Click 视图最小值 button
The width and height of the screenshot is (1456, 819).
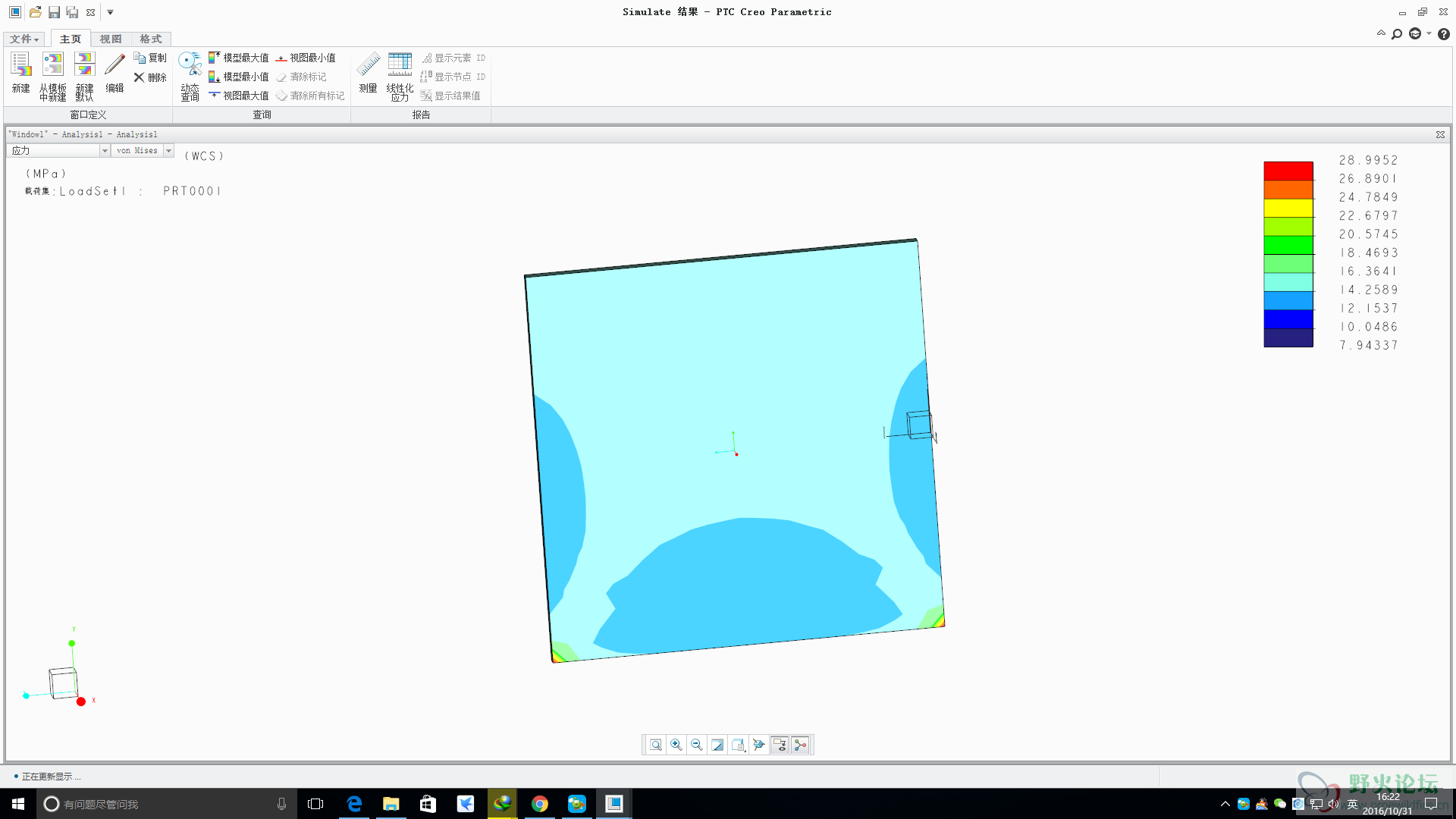coord(306,58)
